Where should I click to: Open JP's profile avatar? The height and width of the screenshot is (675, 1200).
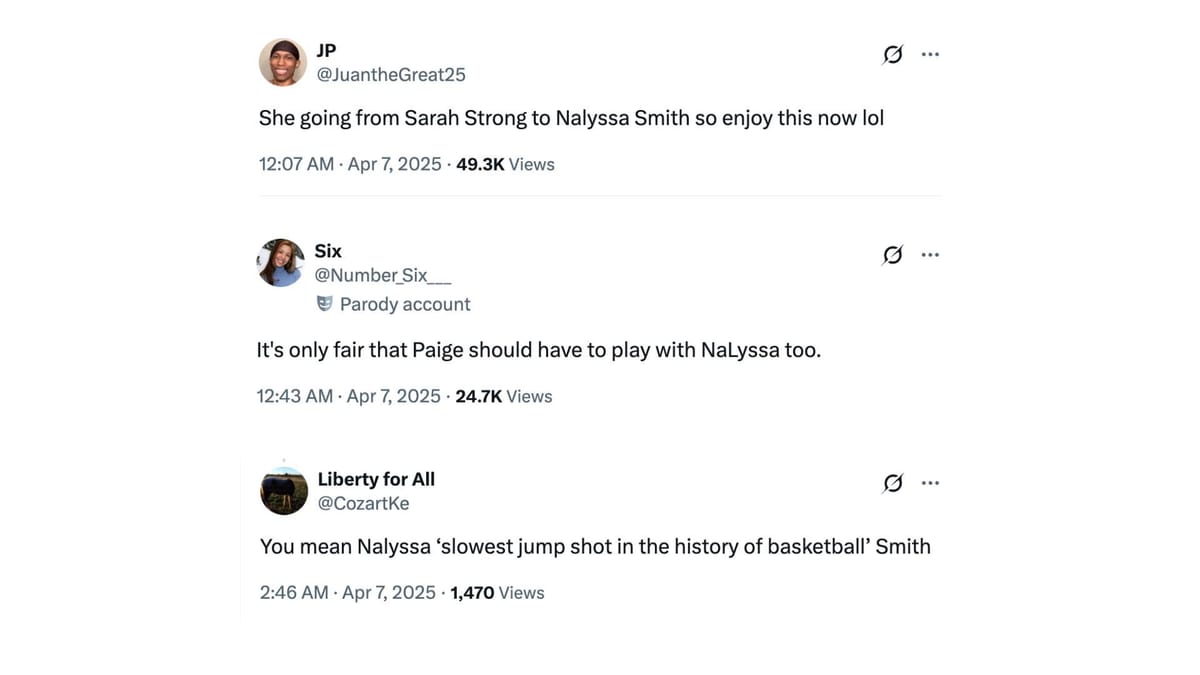click(283, 61)
